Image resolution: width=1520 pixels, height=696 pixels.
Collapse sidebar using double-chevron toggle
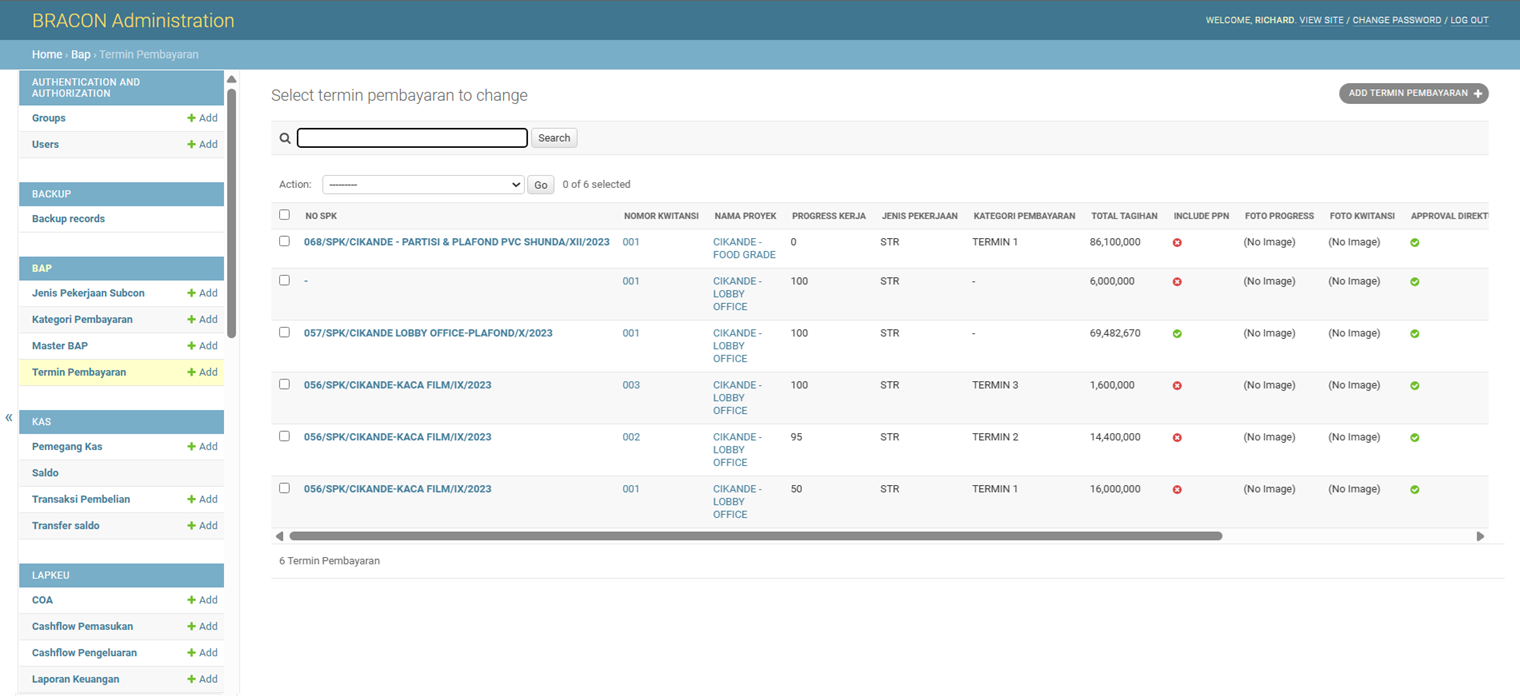pos(9,418)
